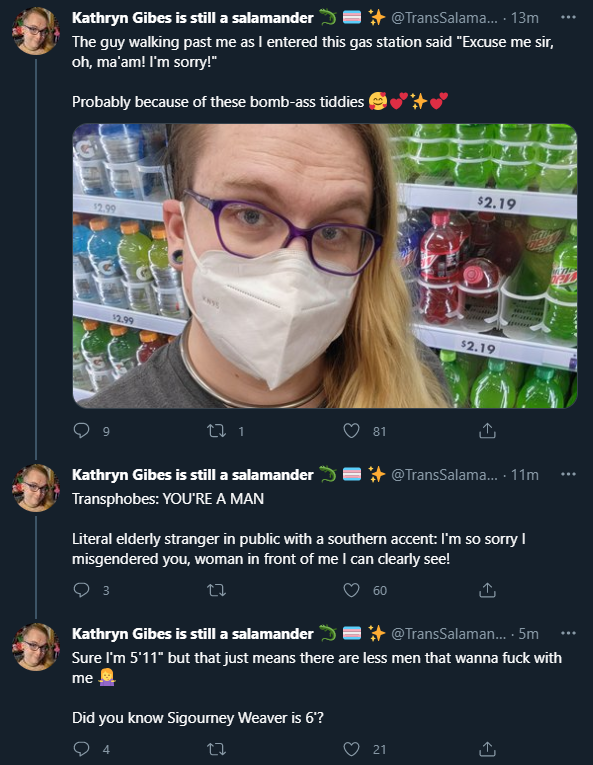Share the second tweet in the thread
Image resolution: width=593 pixels, height=765 pixels.
pyautogui.click(x=487, y=590)
